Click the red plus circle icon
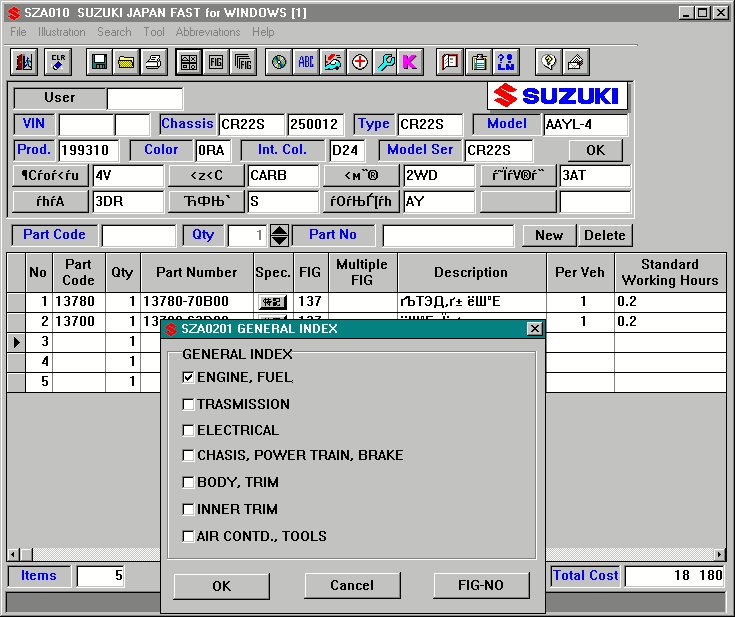735x617 pixels. [360, 62]
